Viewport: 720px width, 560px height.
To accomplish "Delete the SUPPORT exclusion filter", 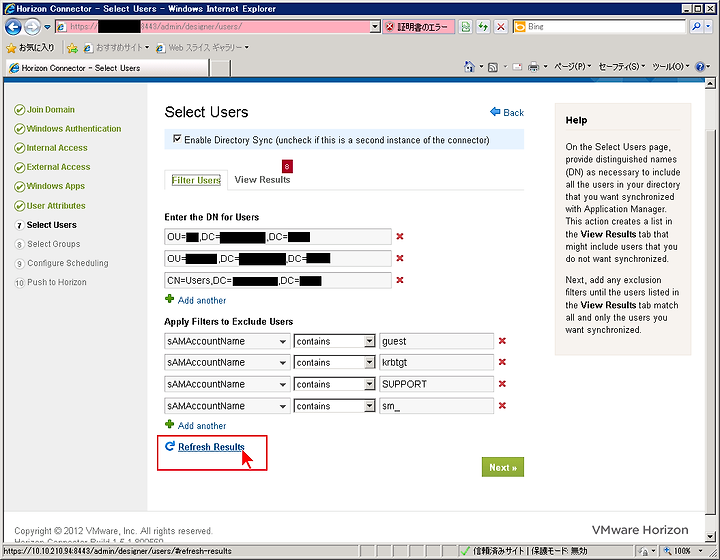I will [502, 384].
